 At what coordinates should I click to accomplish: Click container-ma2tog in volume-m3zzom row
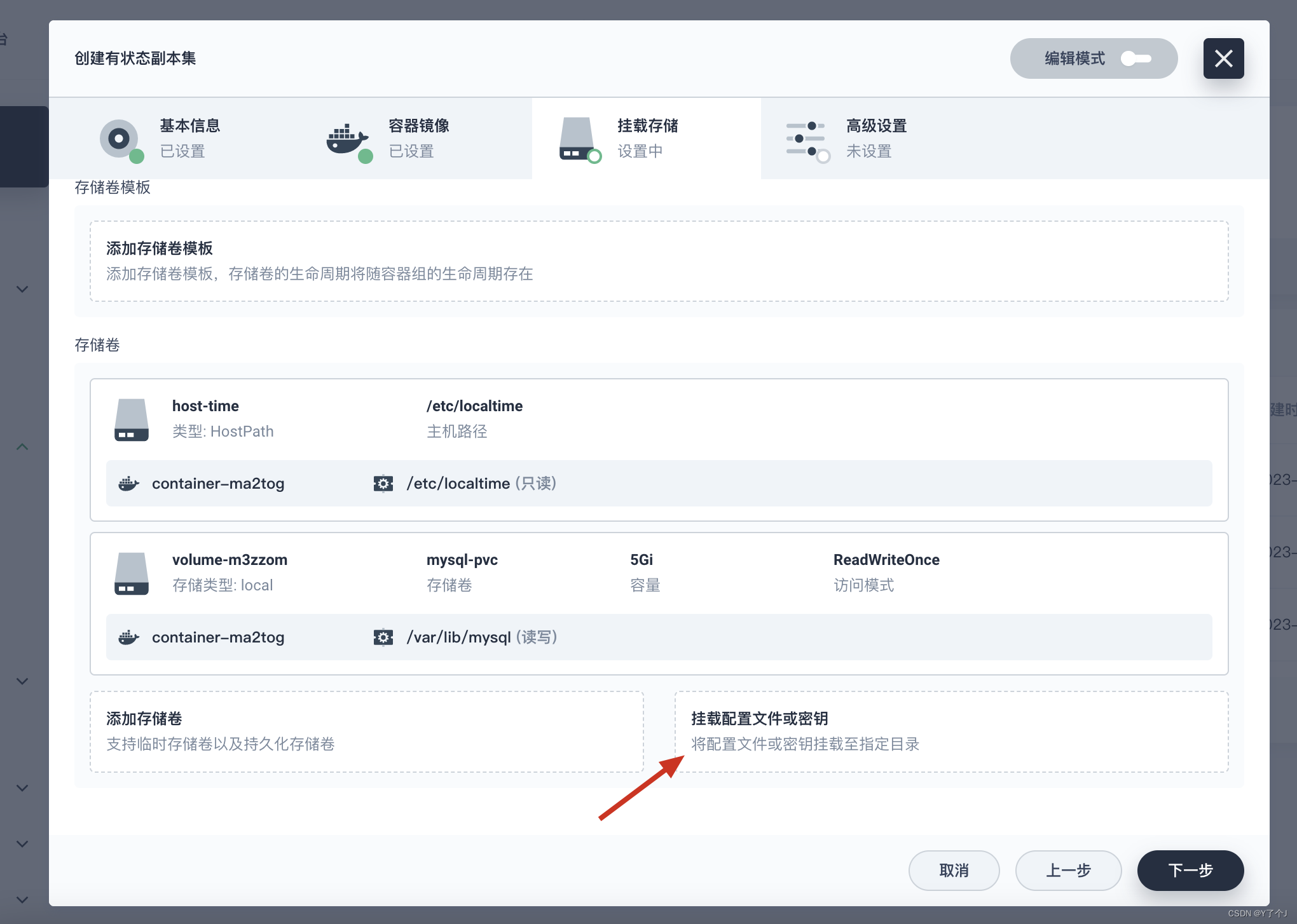pyautogui.click(x=218, y=637)
